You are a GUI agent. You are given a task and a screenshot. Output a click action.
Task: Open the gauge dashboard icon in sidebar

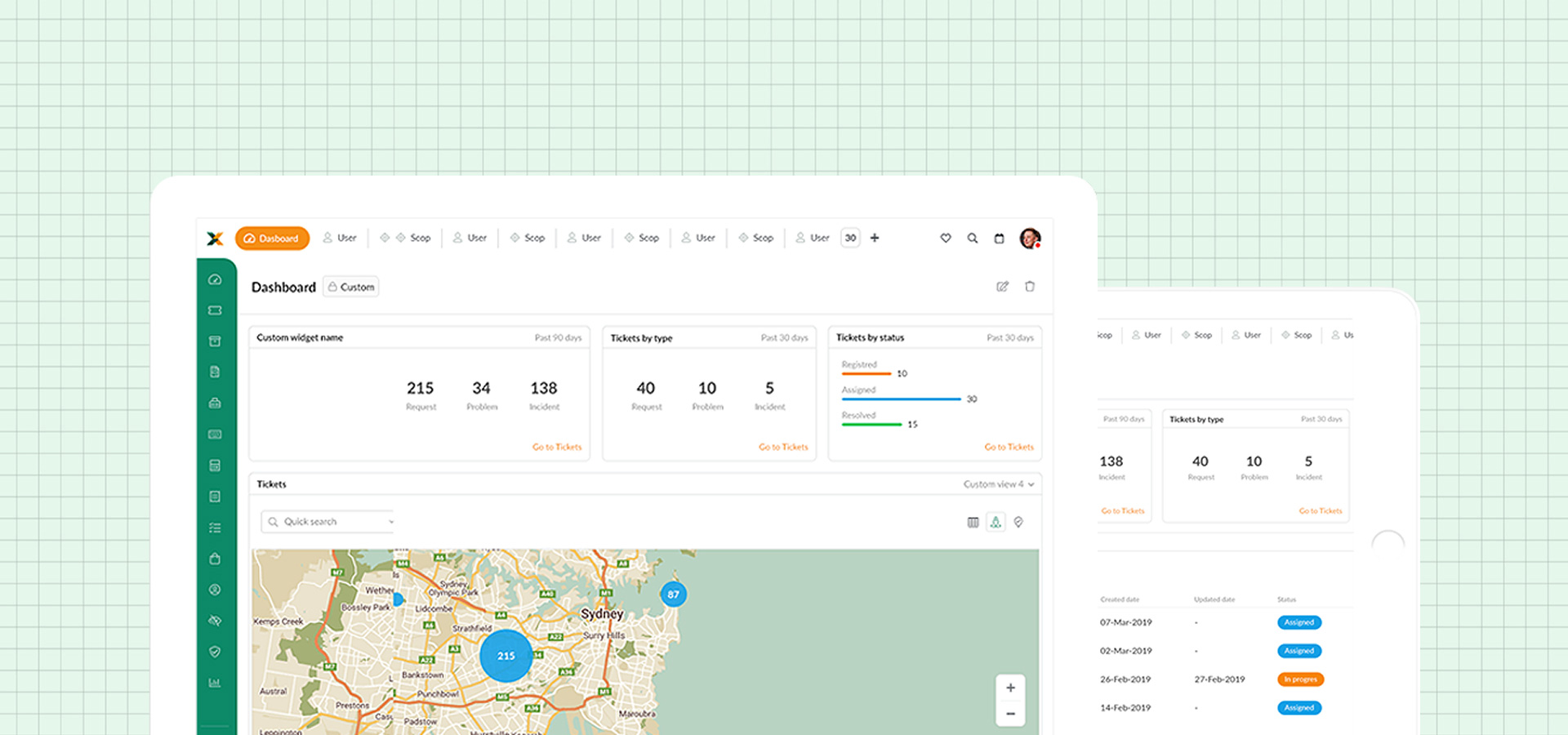click(215, 279)
